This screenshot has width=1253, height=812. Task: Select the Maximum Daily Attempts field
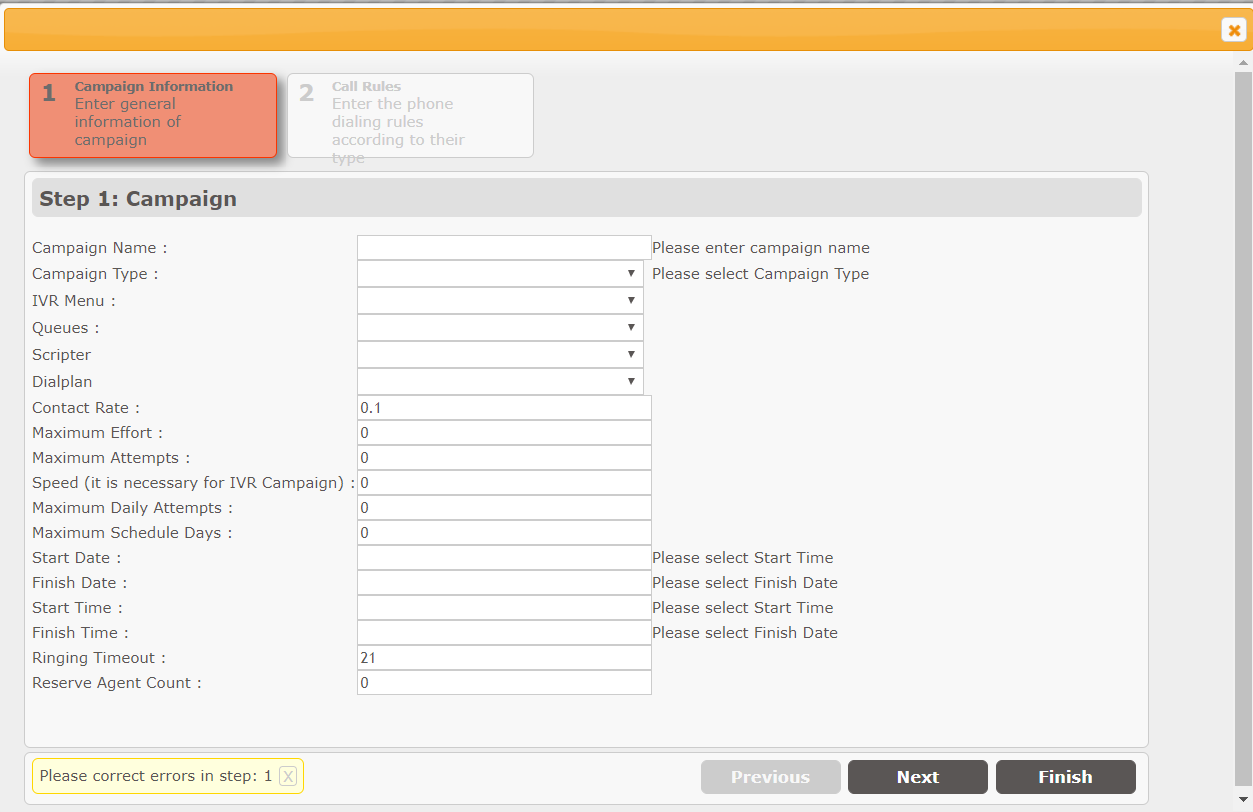(x=504, y=508)
